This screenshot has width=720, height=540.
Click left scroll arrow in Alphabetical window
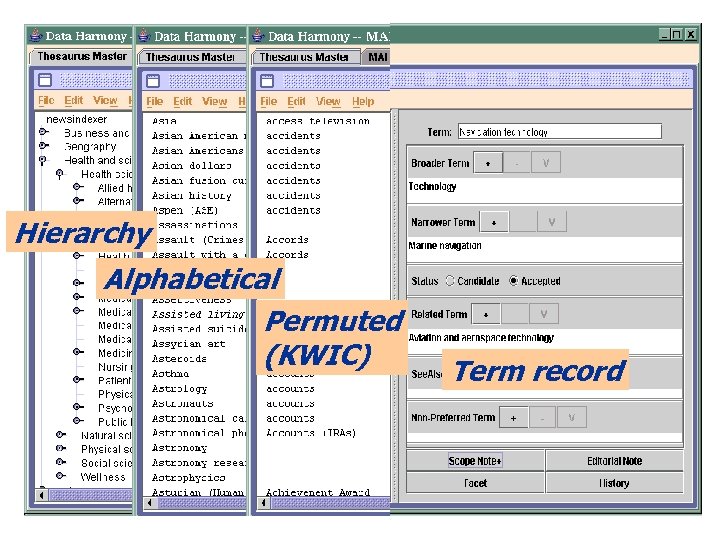click(149, 503)
